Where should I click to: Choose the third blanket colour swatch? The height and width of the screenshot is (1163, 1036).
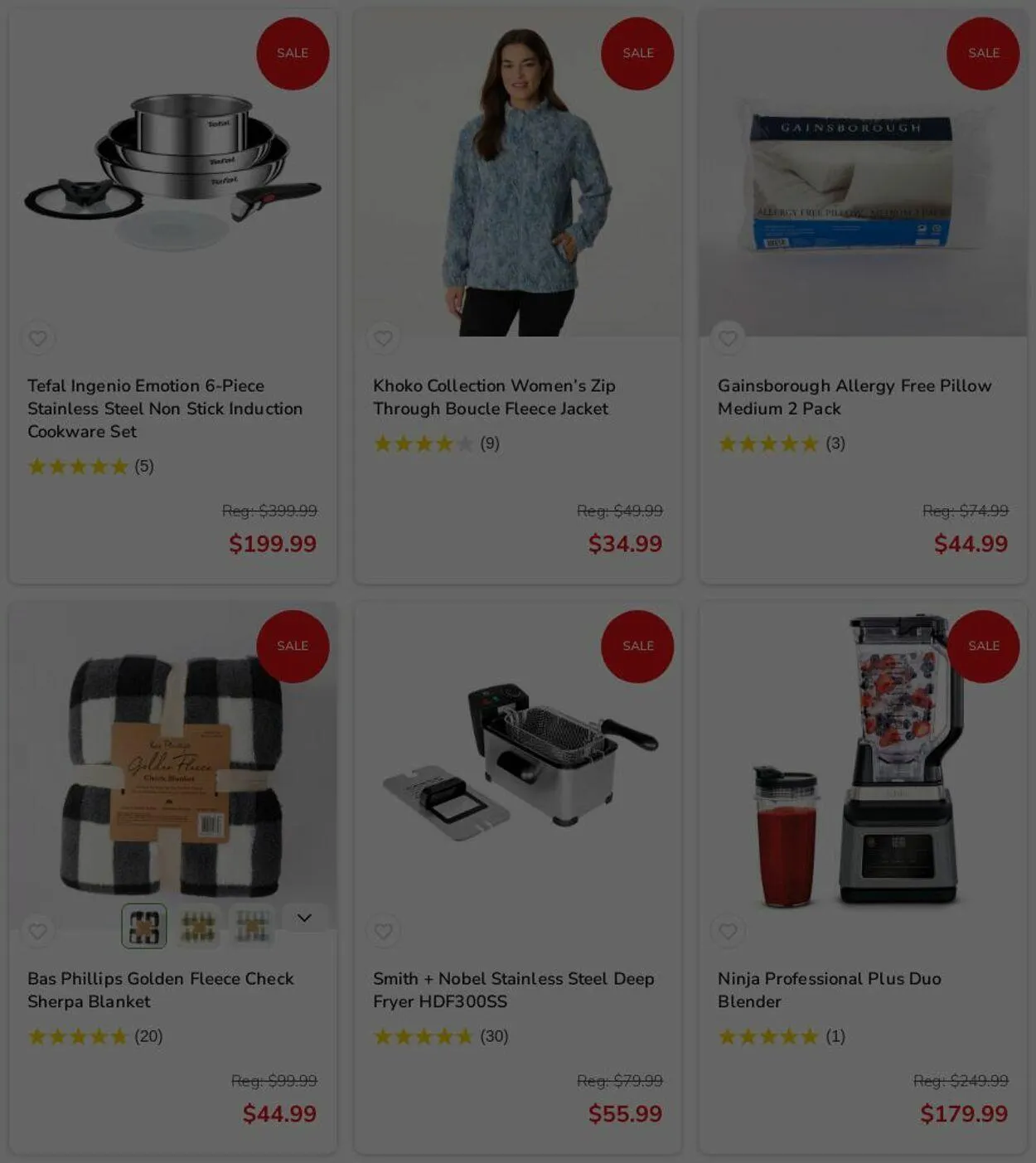(x=252, y=926)
